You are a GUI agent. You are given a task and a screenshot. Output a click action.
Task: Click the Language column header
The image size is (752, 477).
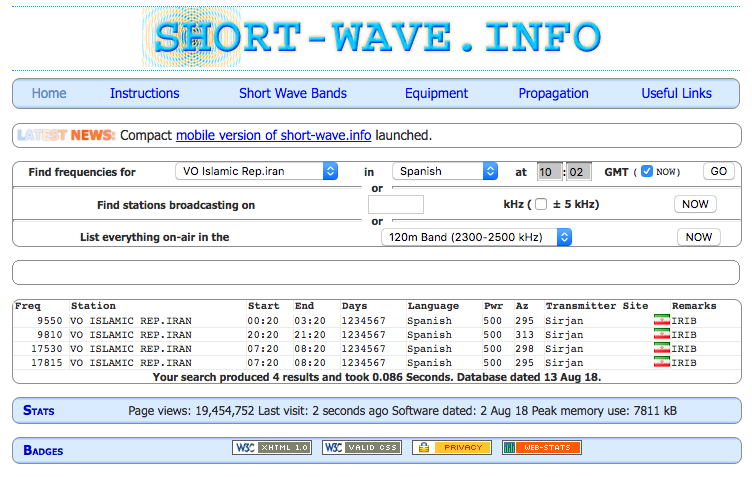433,306
